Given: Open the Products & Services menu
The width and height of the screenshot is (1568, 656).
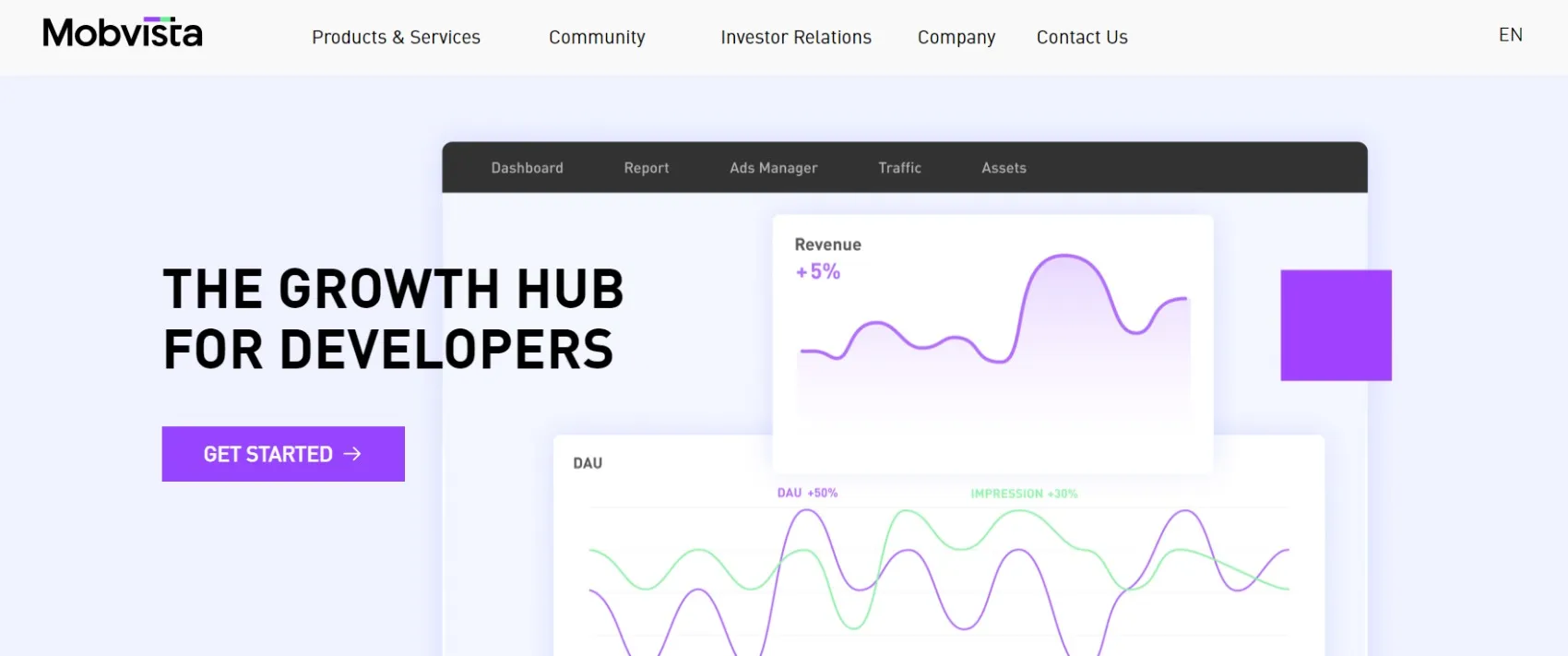Looking at the screenshot, I should point(396,38).
